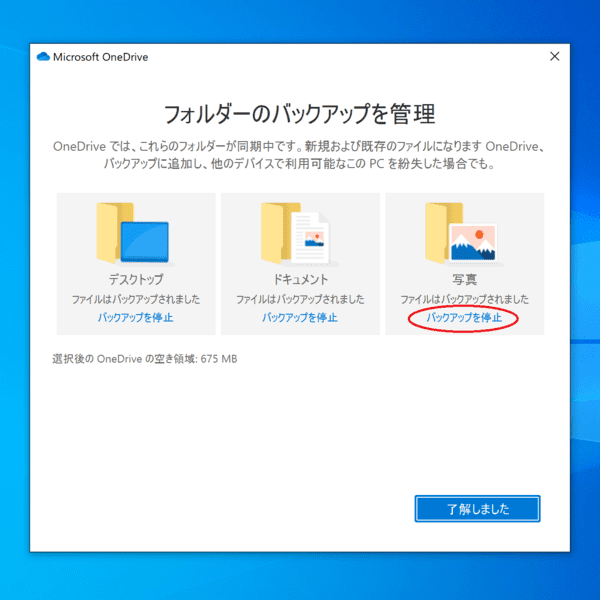The image size is (600, 600).
Task: Stop backup for the 写真 folder
Action: tap(464, 318)
